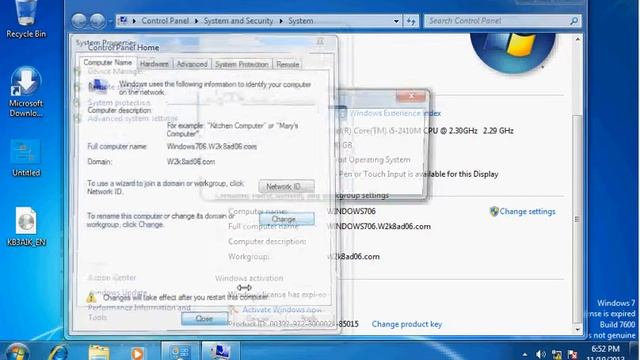Open the Action Center flag tray icon
640x360 pixels.
point(572,355)
